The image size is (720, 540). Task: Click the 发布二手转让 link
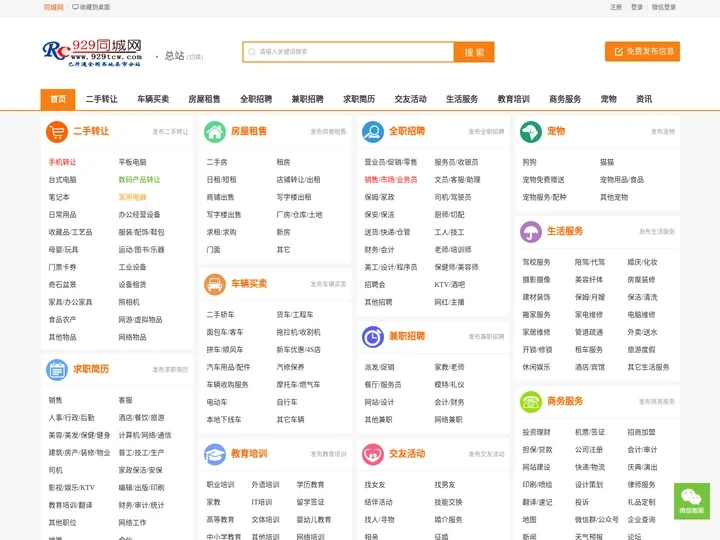tap(170, 132)
